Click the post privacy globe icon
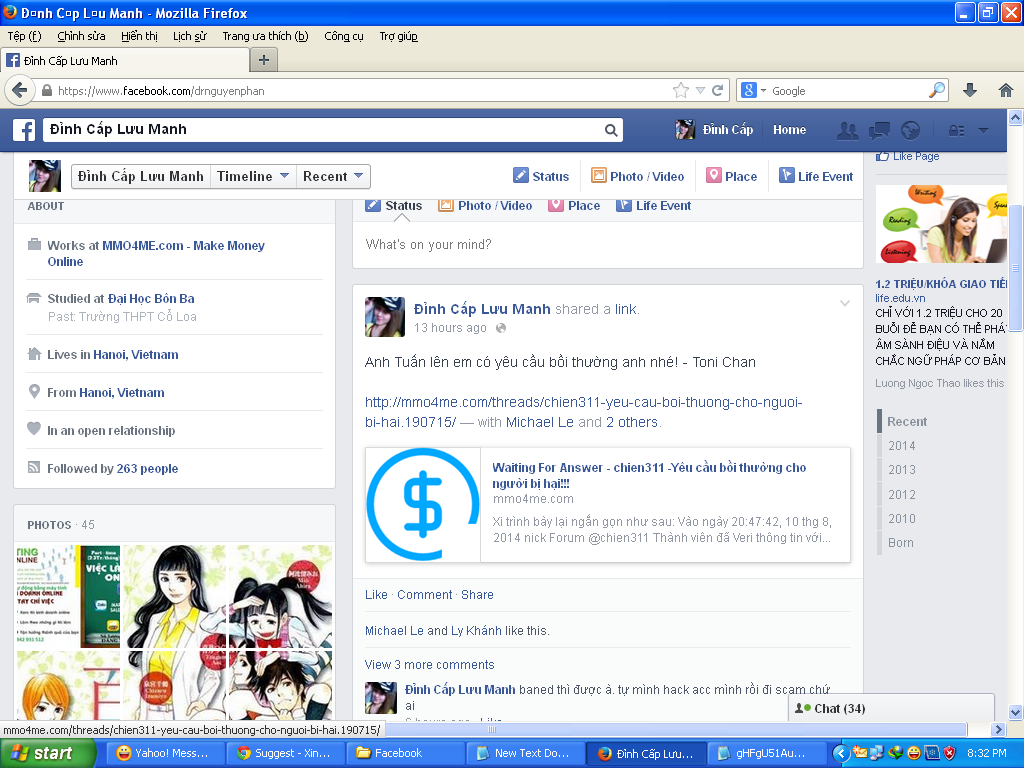The image size is (1024, 768). click(x=501, y=328)
